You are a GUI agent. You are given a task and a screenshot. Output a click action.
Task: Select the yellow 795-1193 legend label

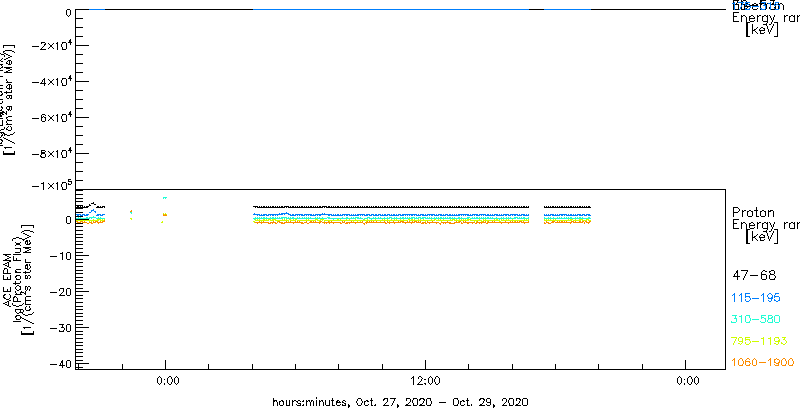point(760,341)
